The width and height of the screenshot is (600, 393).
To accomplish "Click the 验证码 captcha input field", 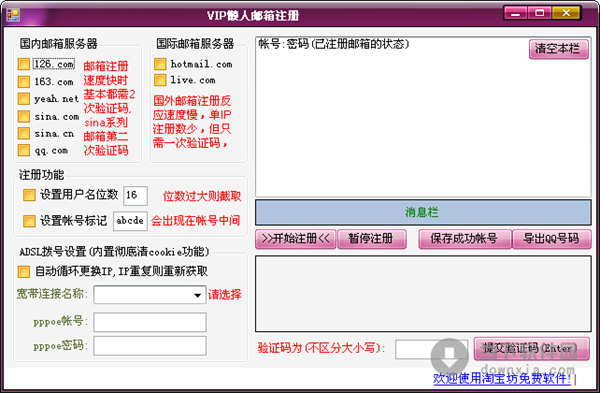I will tap(431, 349).
